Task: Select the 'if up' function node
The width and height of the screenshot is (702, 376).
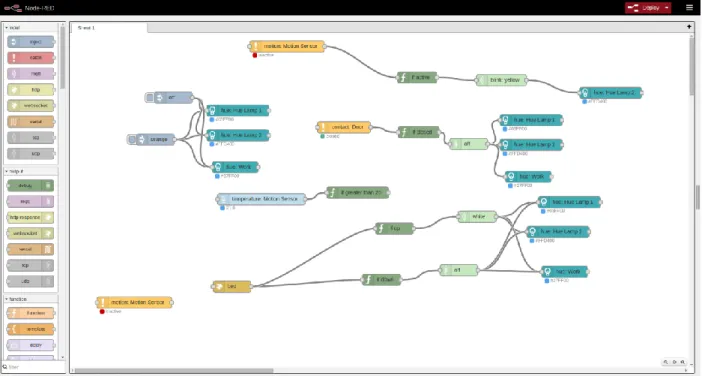Action: [x=394, y=228]
